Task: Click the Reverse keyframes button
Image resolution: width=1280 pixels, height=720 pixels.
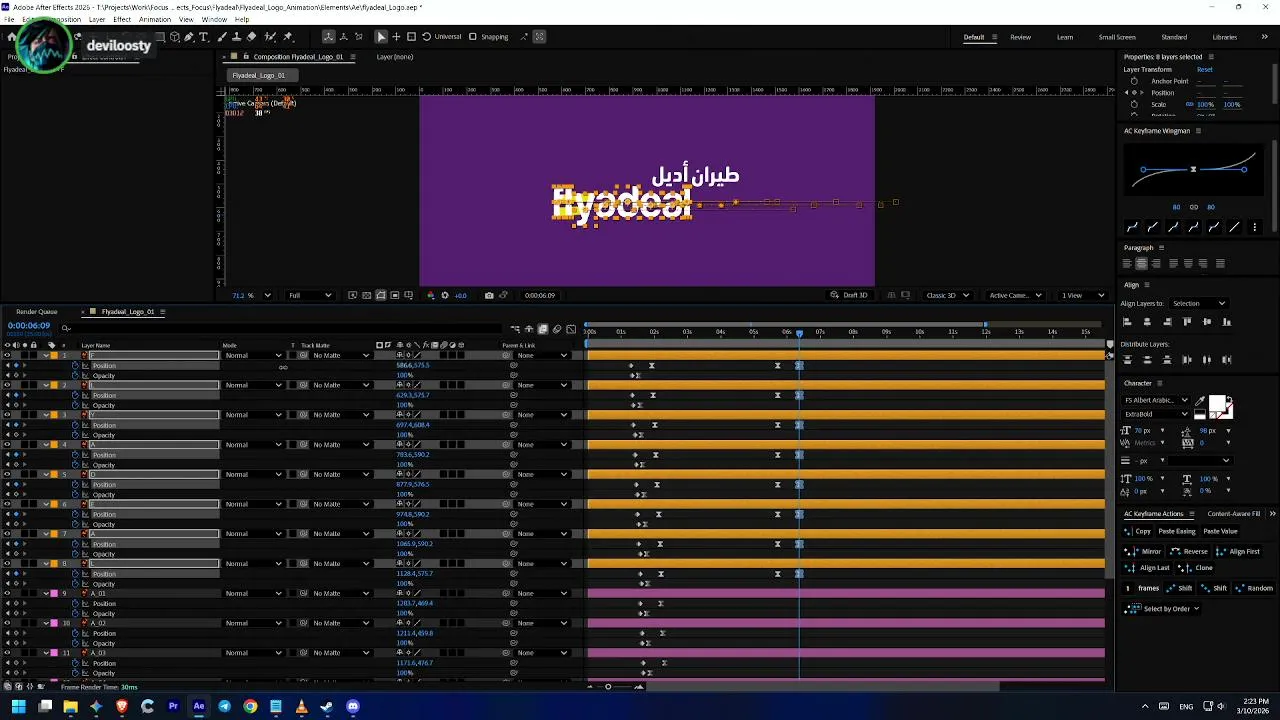Action: click(1189, 551)
